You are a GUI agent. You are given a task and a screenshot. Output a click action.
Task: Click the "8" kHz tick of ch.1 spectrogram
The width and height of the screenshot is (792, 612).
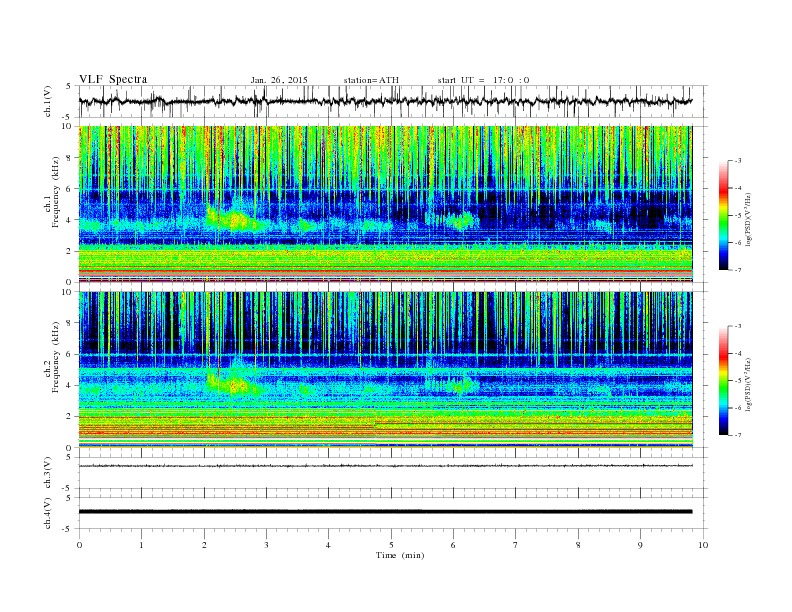pos(69,158)
